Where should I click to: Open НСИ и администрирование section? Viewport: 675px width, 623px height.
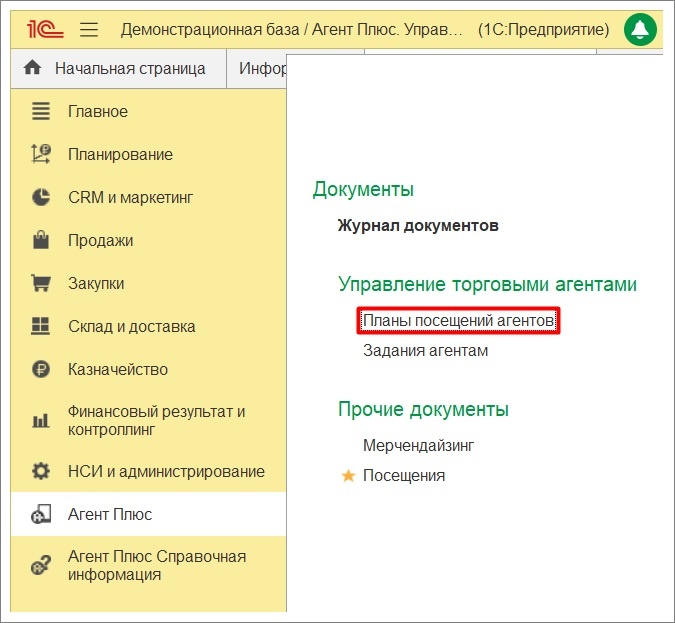(148, 471)
